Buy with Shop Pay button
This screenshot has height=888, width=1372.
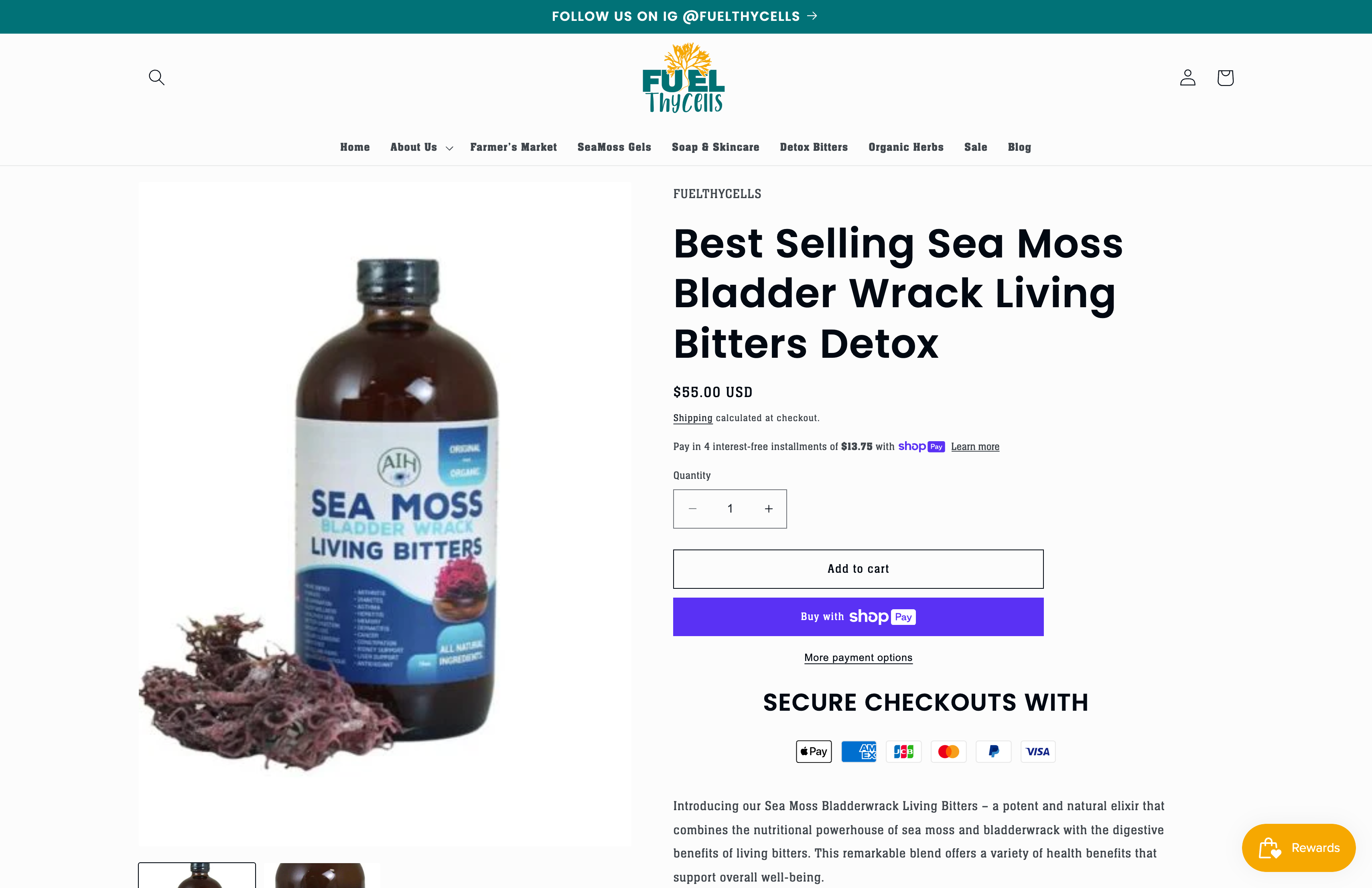pyautogui.click(x=858, y=616)
